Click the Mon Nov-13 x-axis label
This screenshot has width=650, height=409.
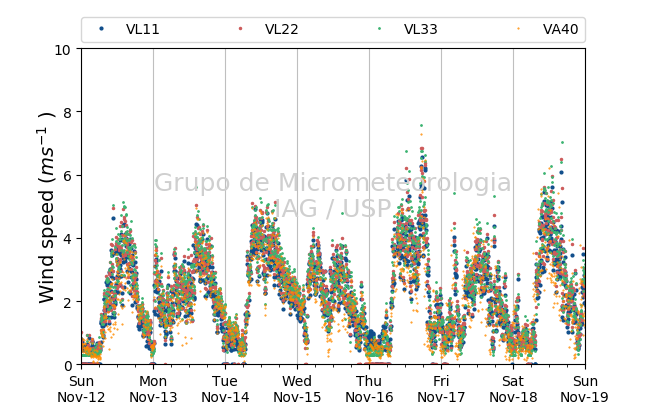point(153,389)
